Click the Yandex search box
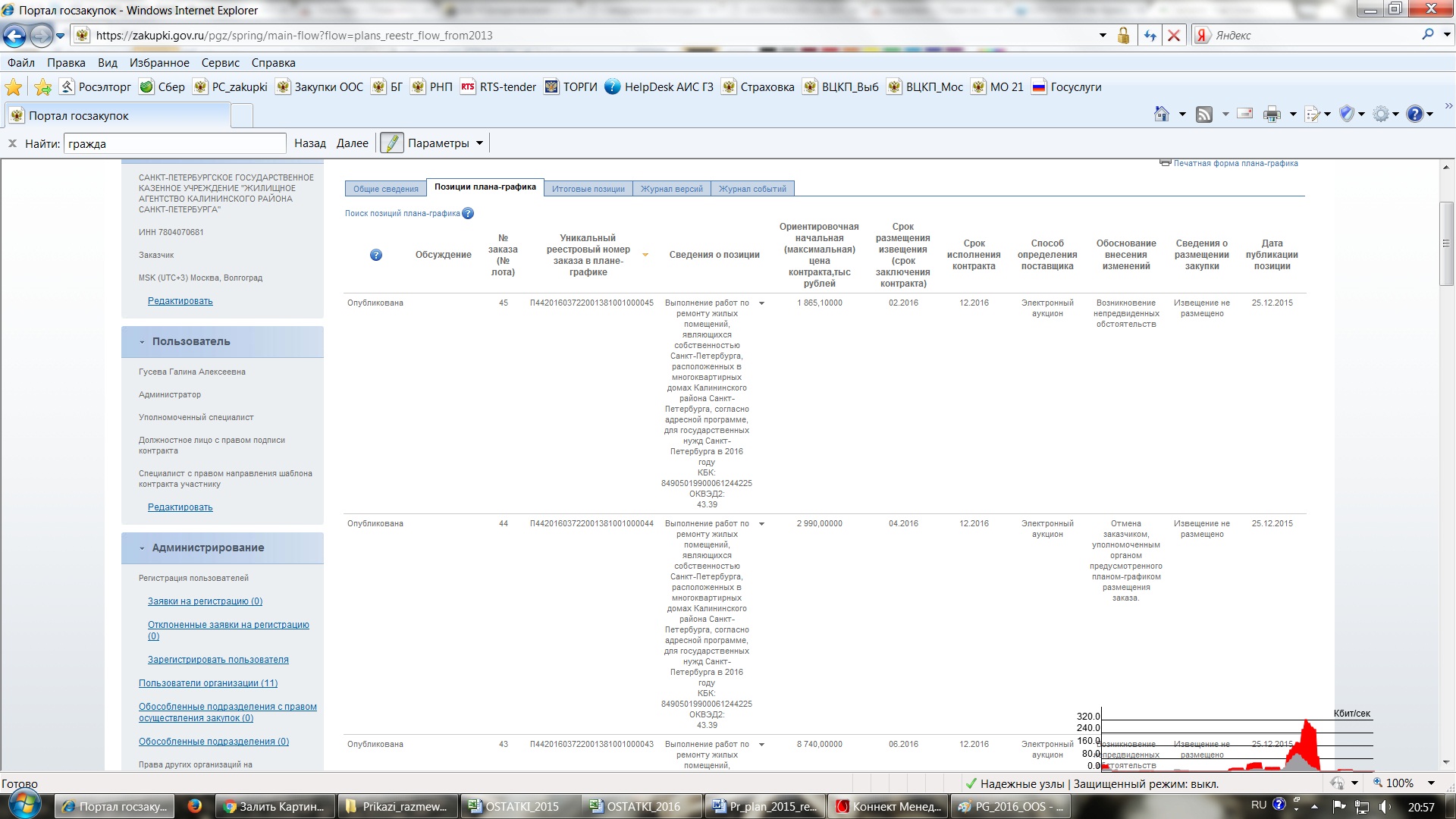1456x819 pixels. click(x=1314, y=36)
